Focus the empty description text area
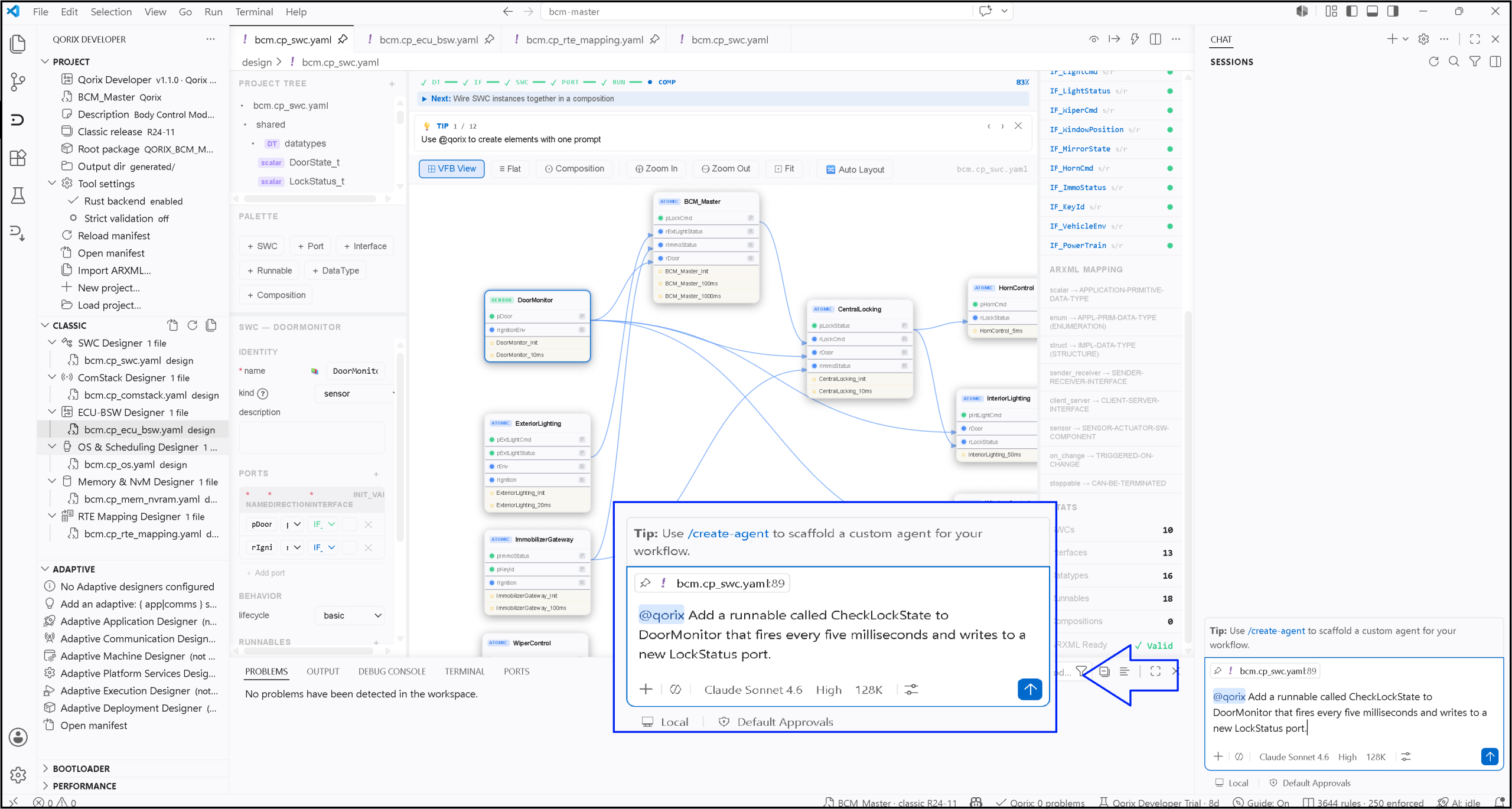The height and width of the screenshot is (809, 1512). (312, 438)
